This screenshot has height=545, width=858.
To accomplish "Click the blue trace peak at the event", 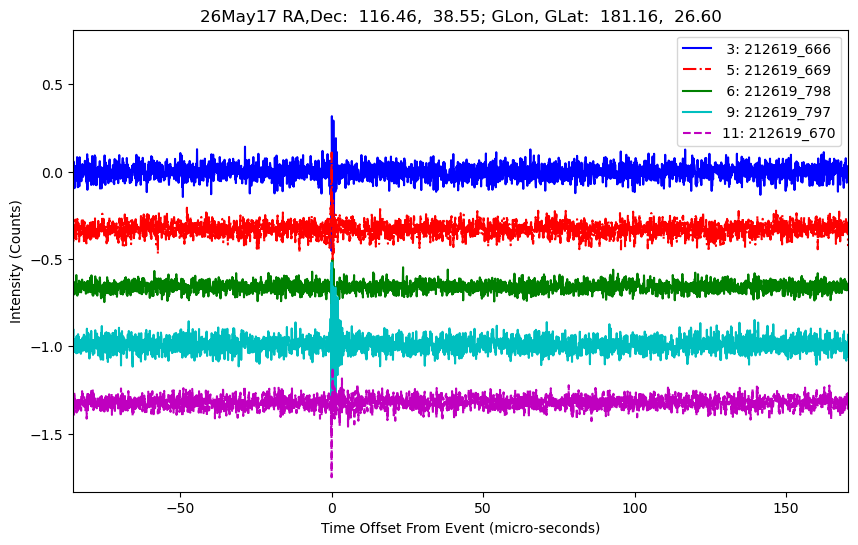I will (x=332, y=118).
